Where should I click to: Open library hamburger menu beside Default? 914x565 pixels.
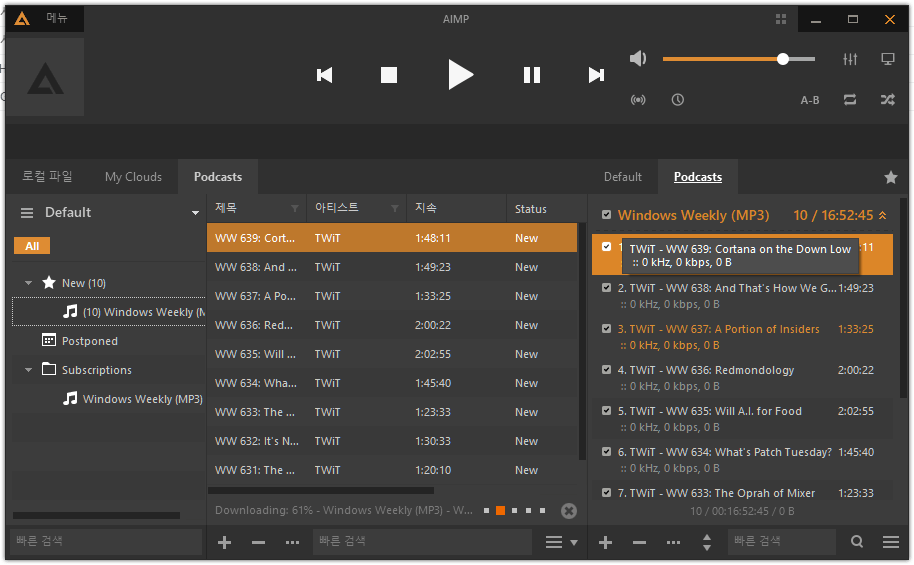(27, 213)
